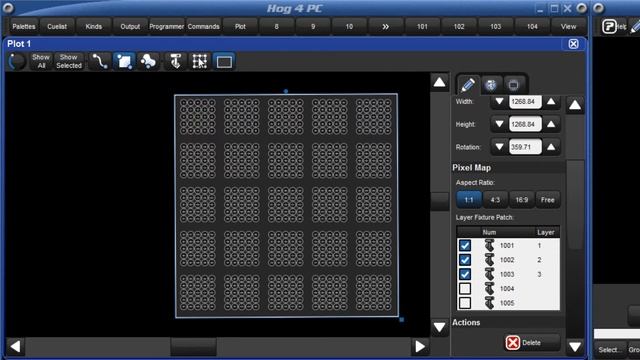This screenshot has width=640, height=360.
Task: Select the square area tool icon
Action: (x=124, y=62)
